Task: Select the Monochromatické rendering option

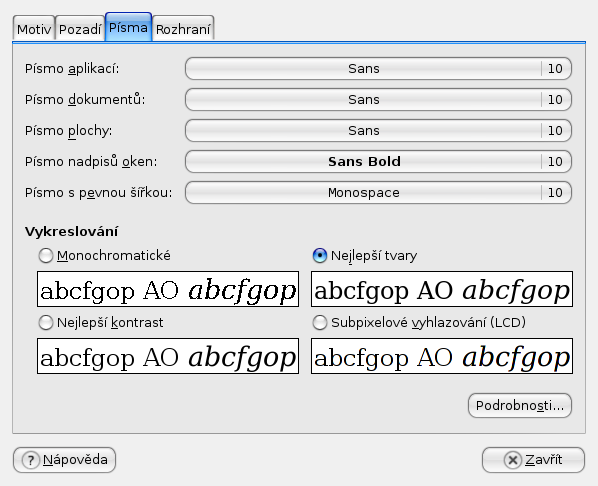Action: pos(46,256)
